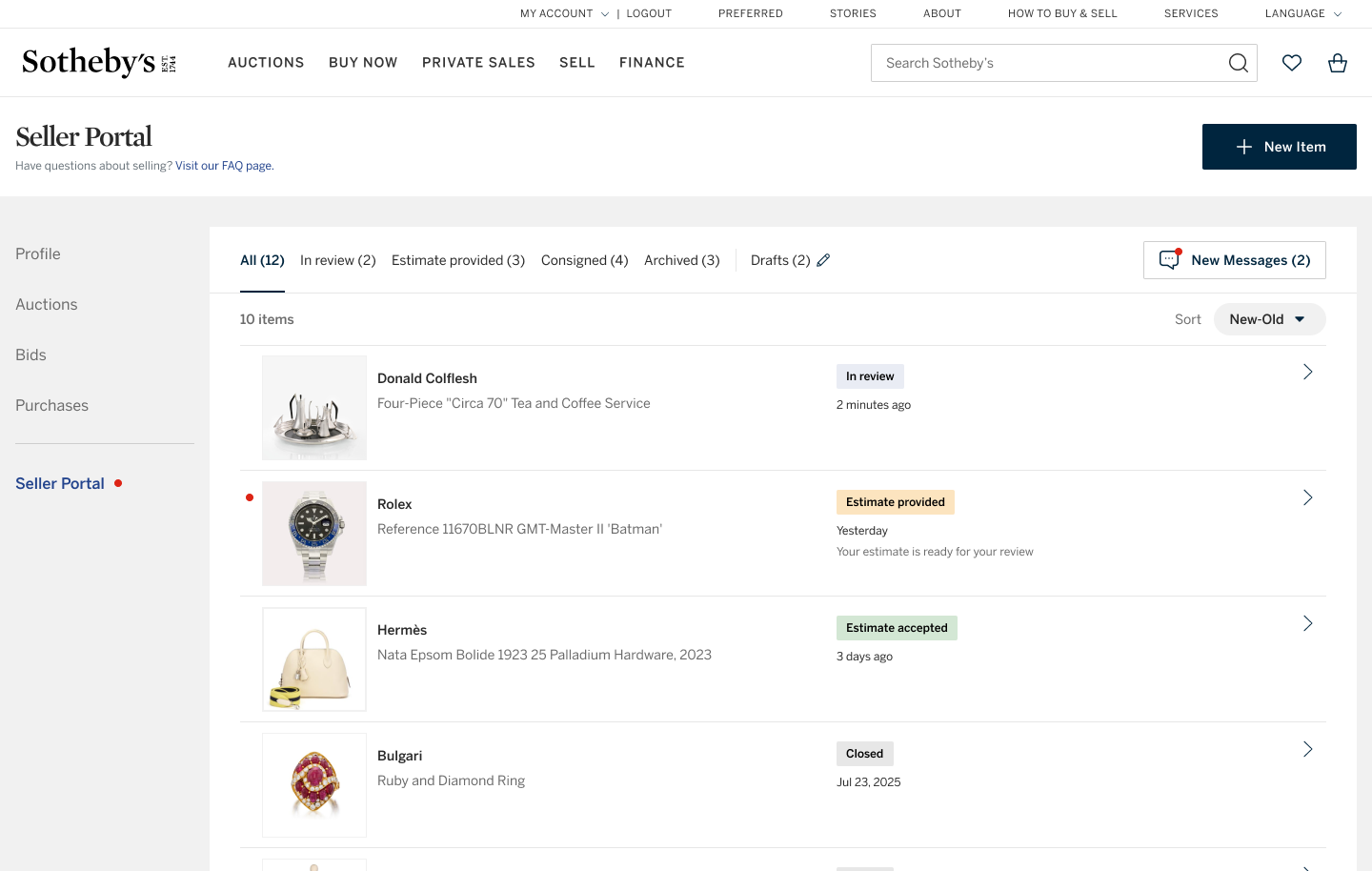The height and width of the screenshot is (871, 1372).
Task: Open the Bulgari ruby ring thumbnail
Action: 314,785
